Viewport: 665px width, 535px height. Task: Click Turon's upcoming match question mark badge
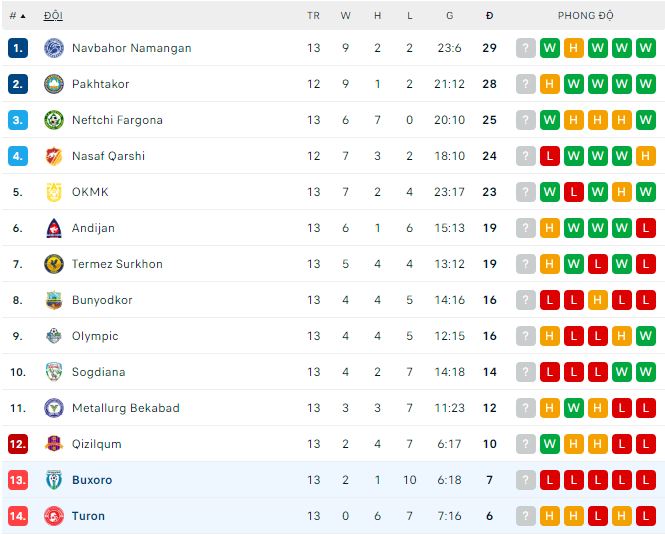coord(526,516)
